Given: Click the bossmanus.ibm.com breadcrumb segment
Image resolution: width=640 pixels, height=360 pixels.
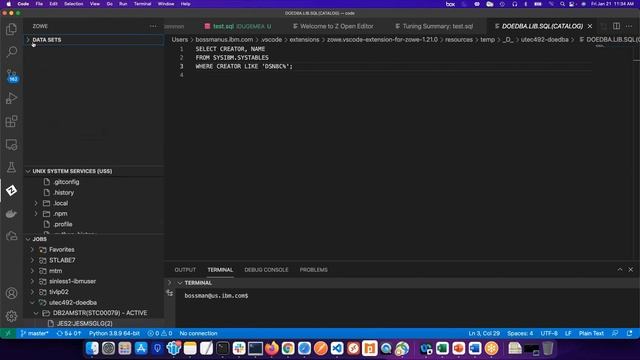Looking at the screenshot, I should pos(224,40).
